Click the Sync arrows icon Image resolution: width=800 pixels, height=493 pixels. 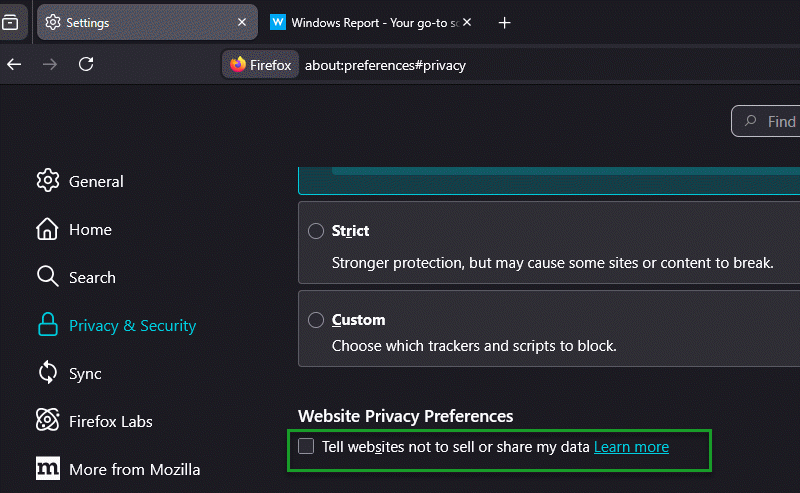tap(47, 373)
